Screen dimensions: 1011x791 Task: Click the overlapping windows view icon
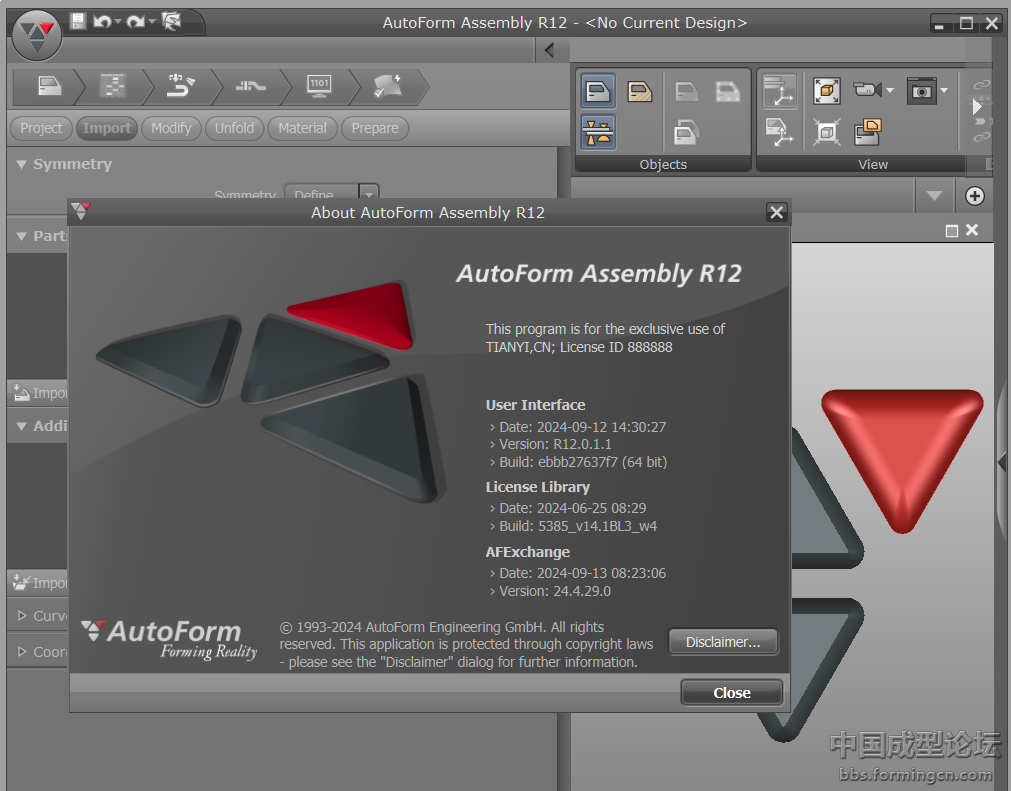pos(868,132)
